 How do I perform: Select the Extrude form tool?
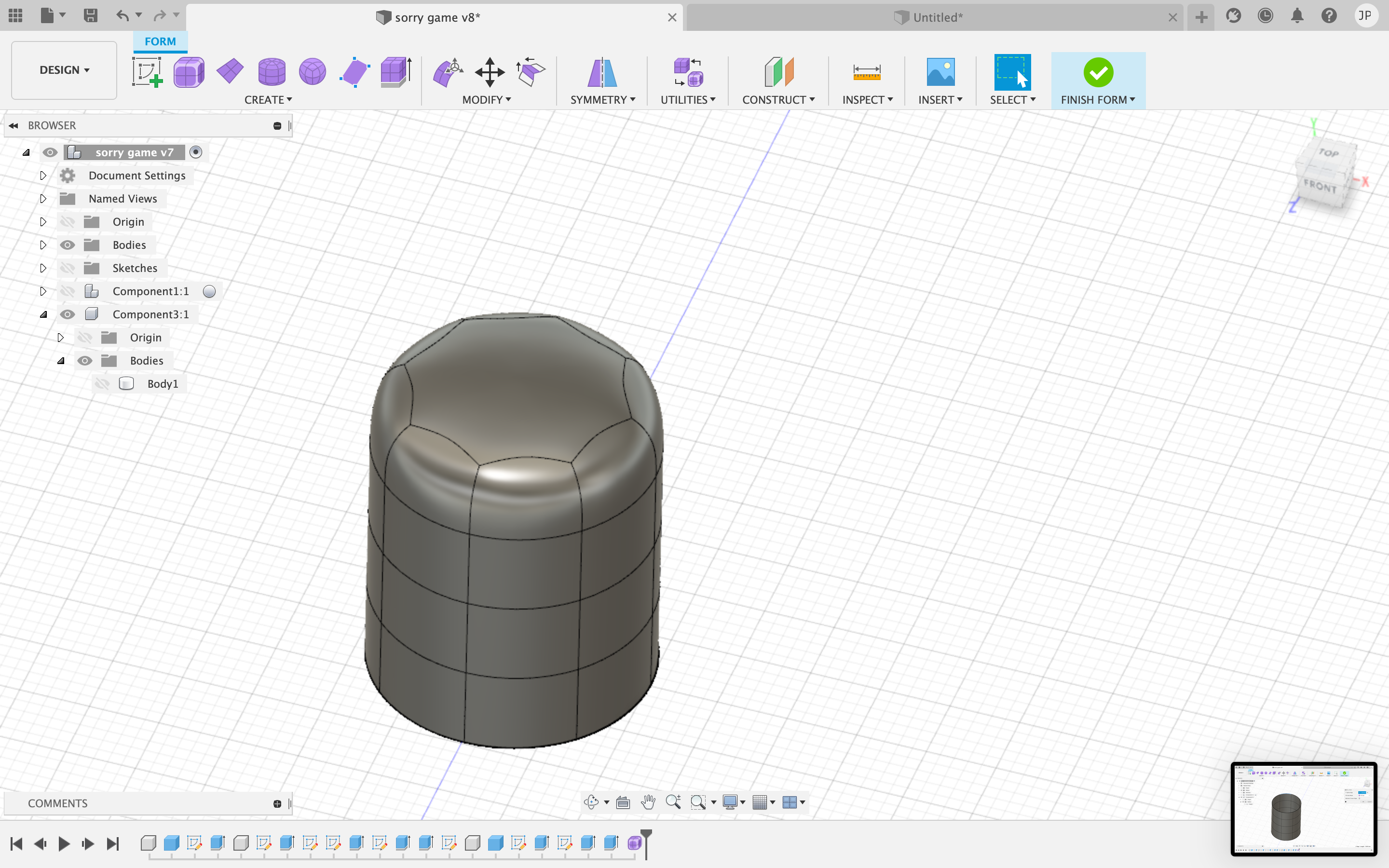396,72
